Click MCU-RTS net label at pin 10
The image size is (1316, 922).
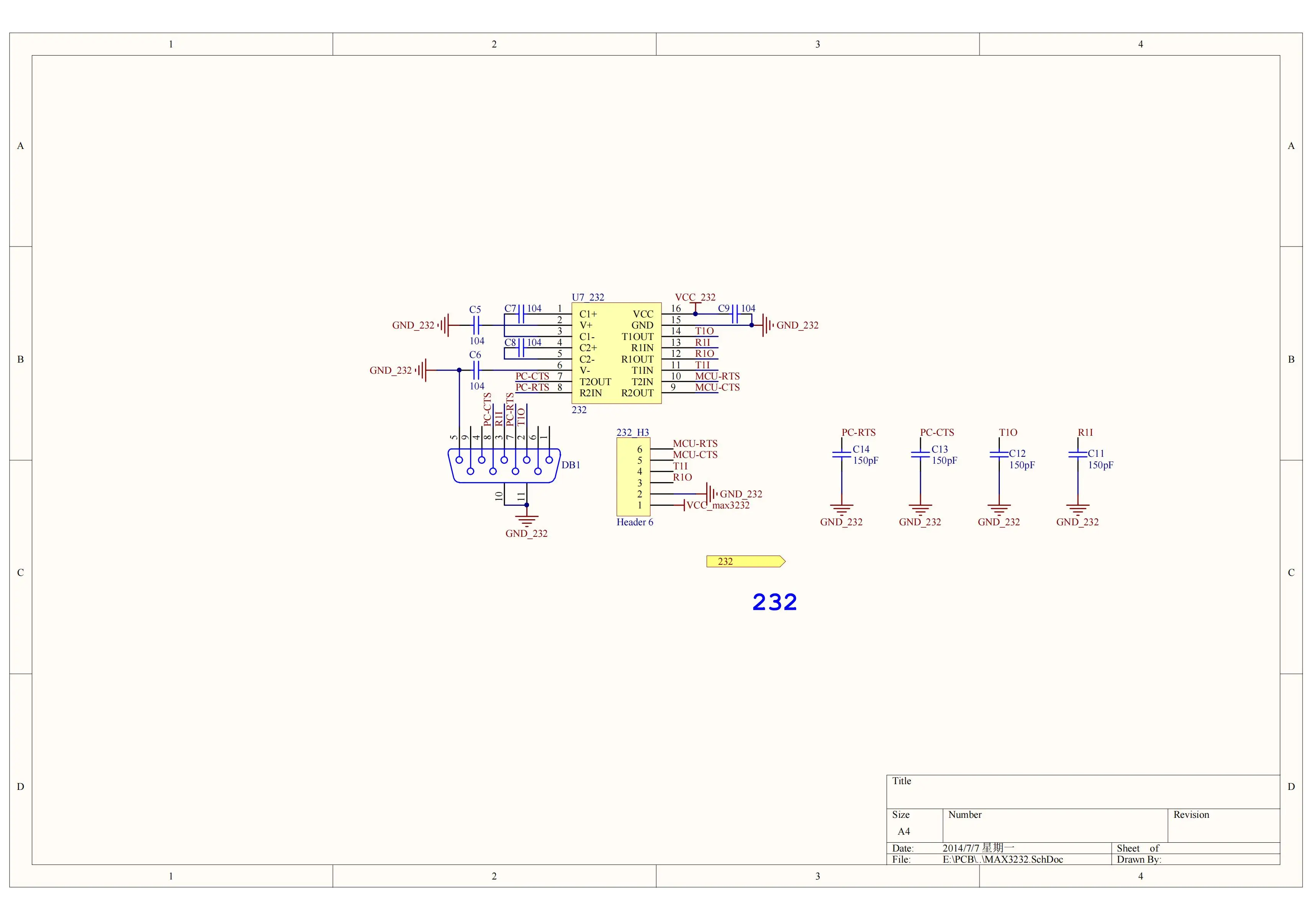718,376
